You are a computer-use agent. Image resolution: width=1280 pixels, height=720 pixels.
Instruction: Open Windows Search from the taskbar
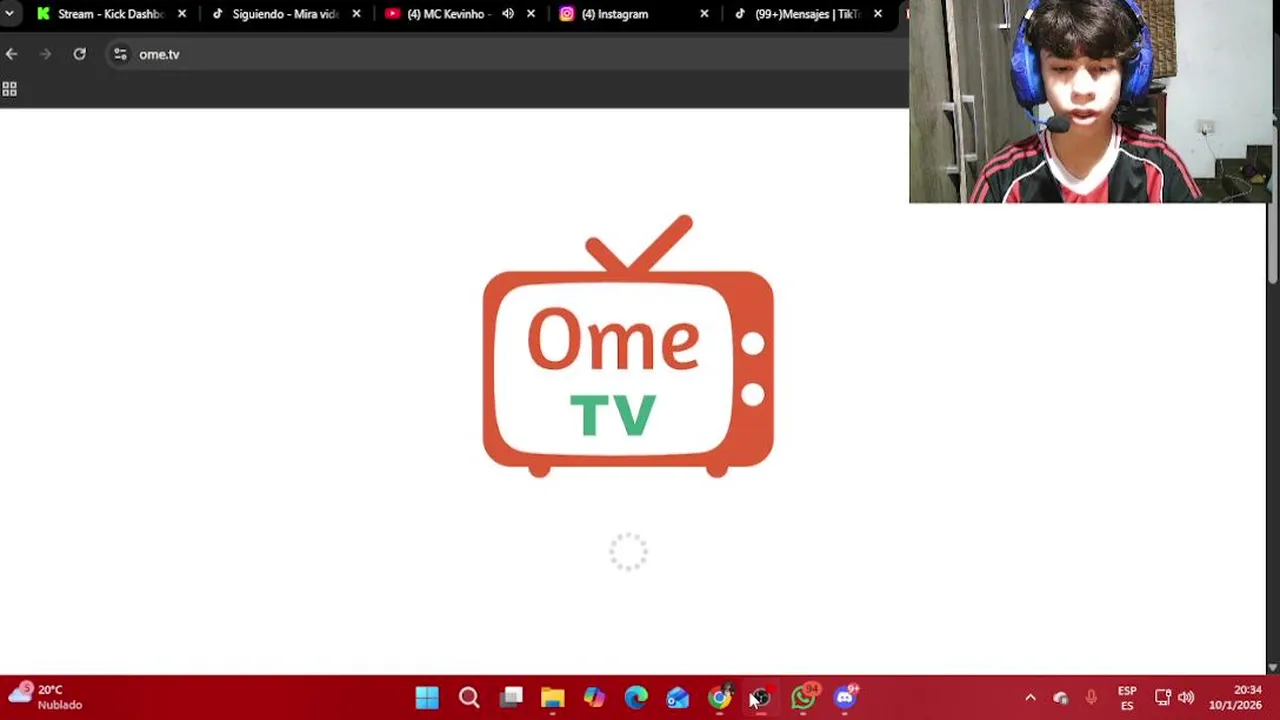click(469, 697)
